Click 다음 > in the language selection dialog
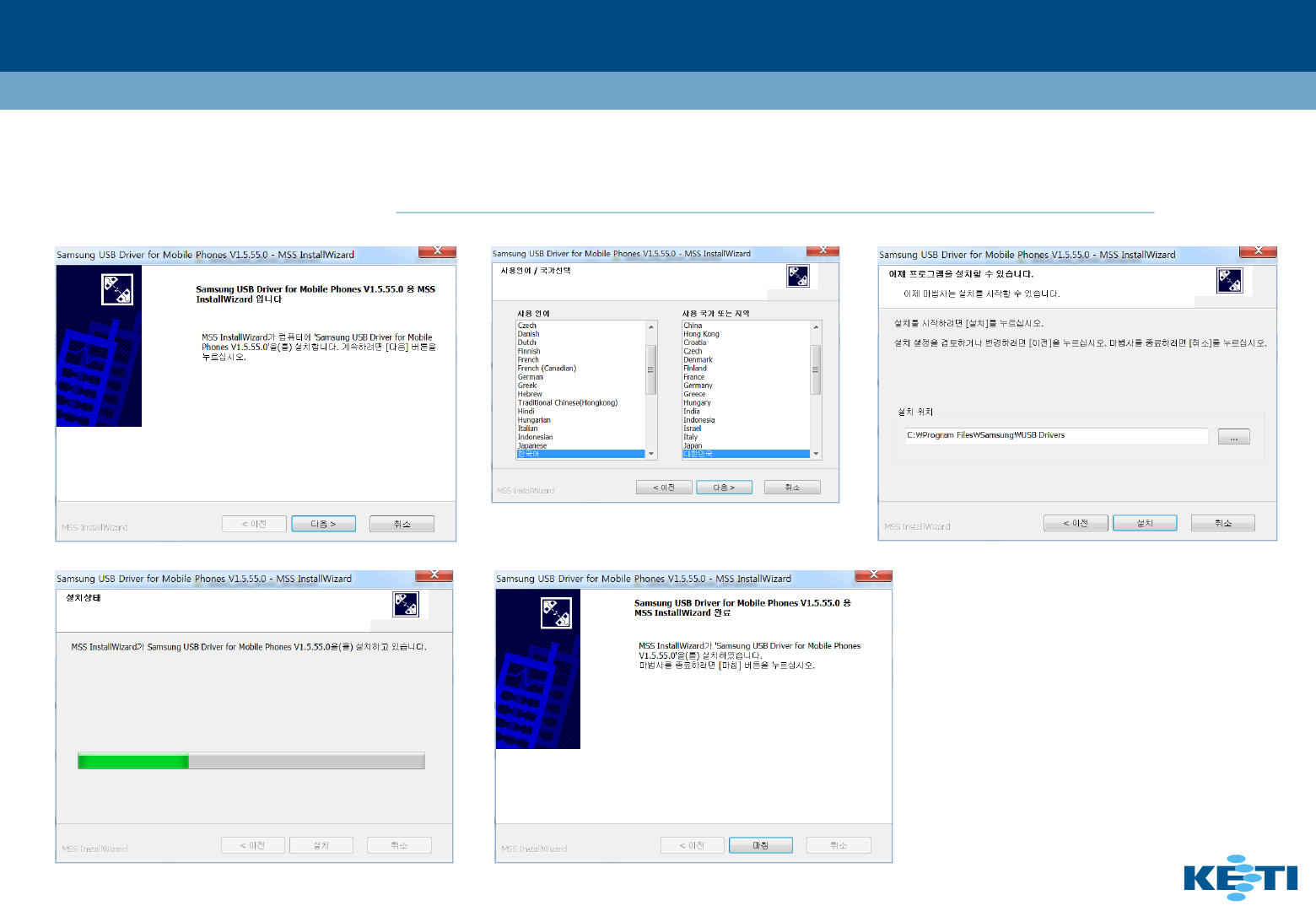Image resolution: width=1316 pixels, height=911 pixels. (724, 488)
